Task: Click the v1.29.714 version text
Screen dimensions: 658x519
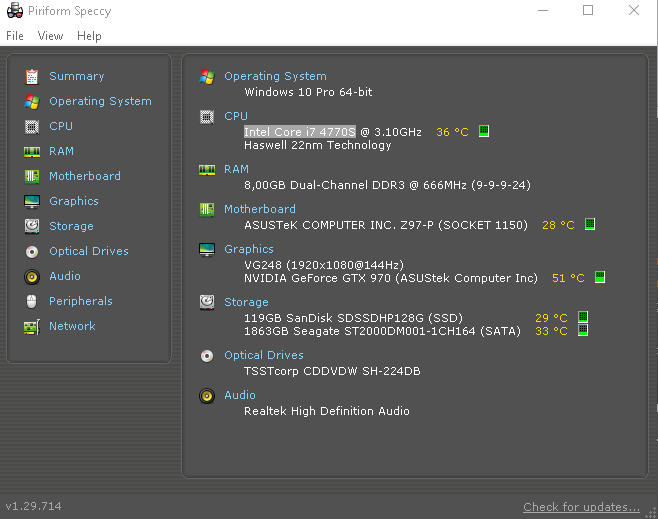Action: 34,506
